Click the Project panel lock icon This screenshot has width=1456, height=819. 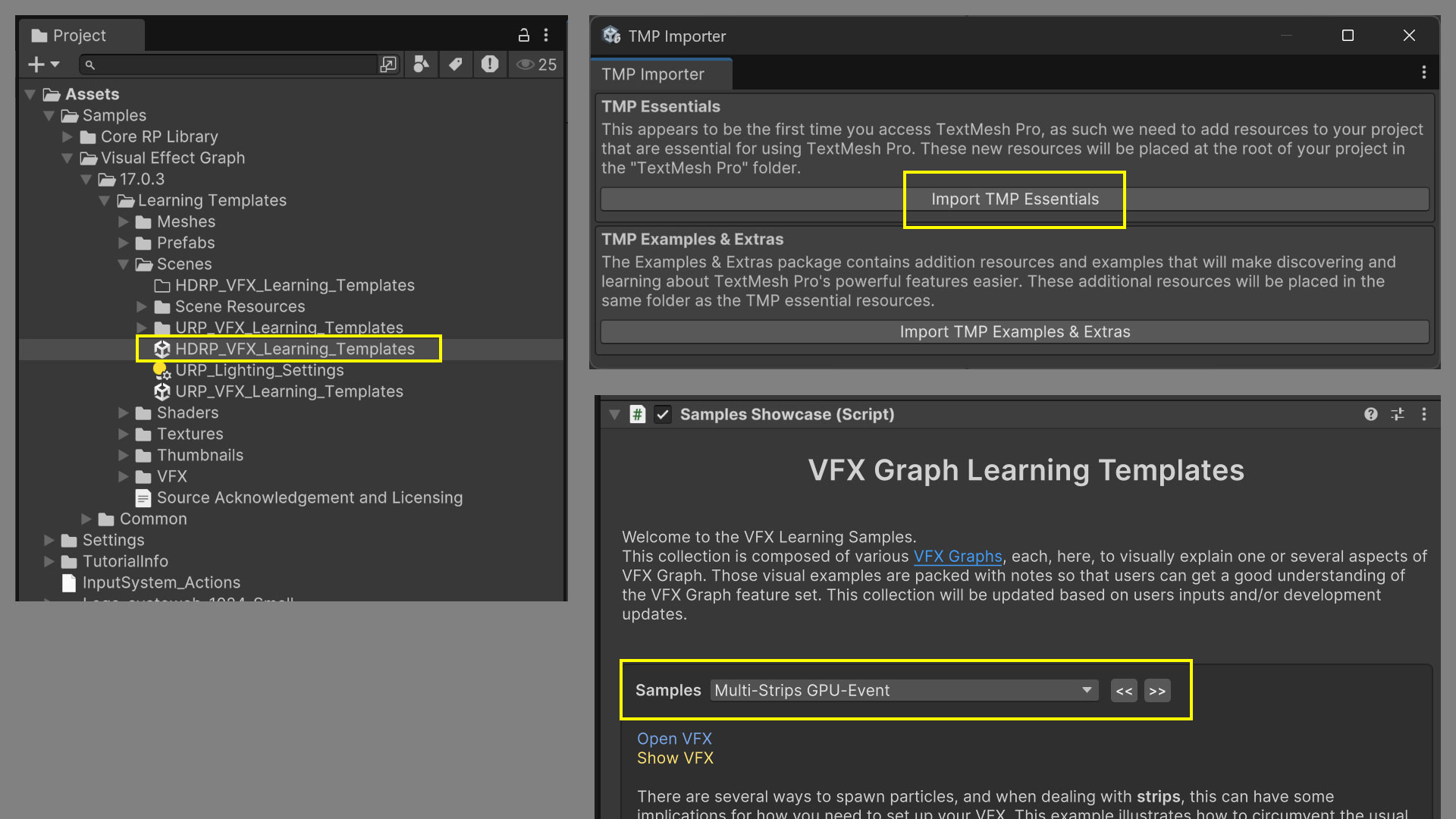523,36
